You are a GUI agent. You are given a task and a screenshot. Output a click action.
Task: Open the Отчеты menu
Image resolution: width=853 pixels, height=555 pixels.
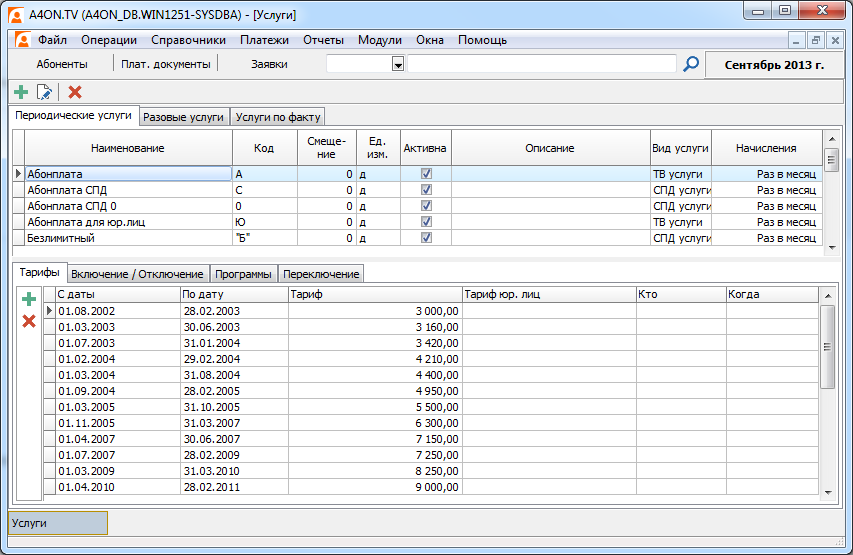322,40
